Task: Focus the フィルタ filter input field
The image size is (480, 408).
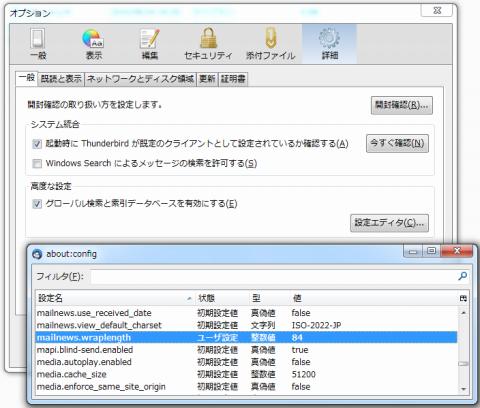Action: coord(273,276)
